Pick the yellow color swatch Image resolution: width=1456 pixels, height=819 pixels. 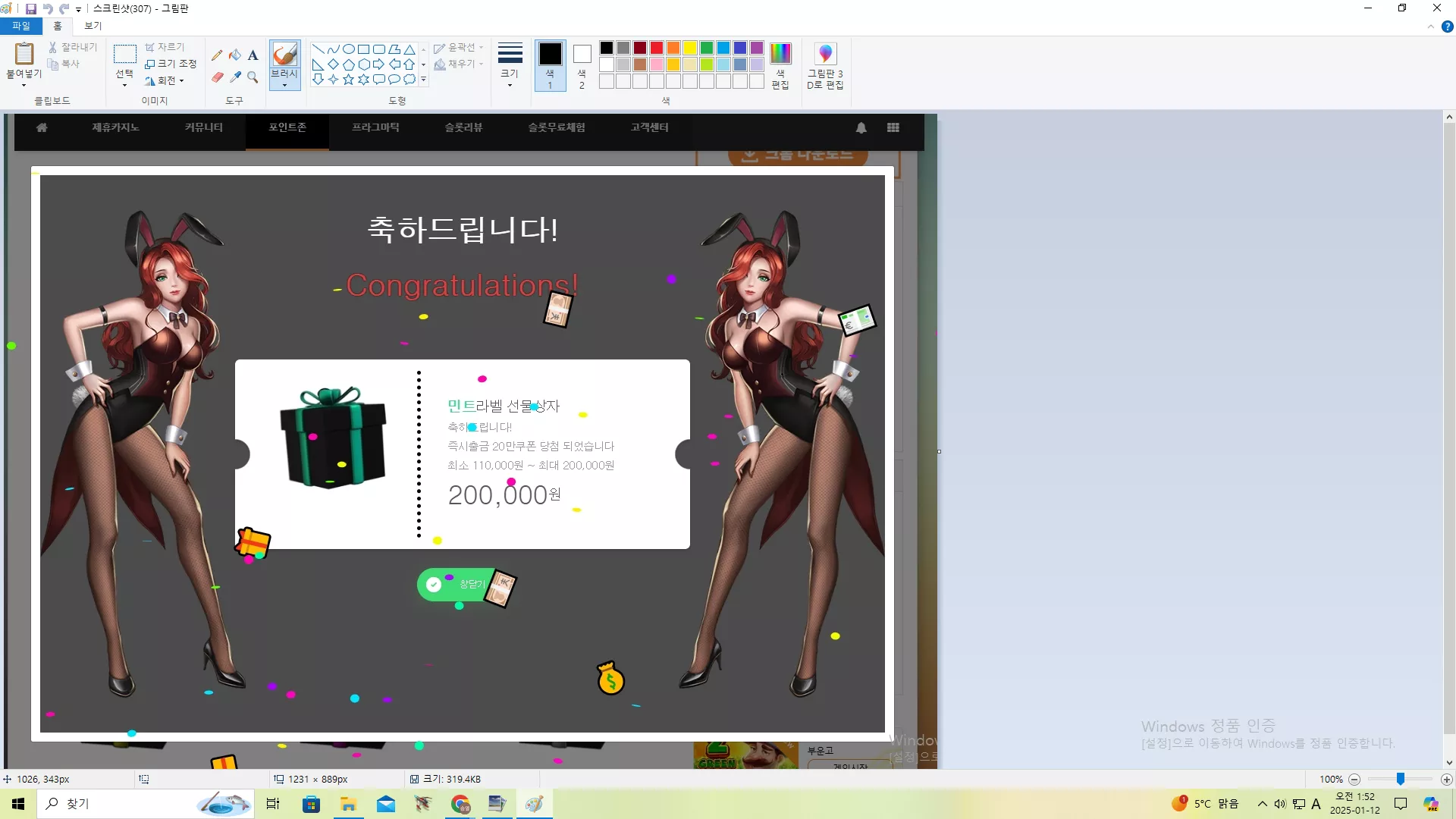pyautogui.click(x=690, y=48)
